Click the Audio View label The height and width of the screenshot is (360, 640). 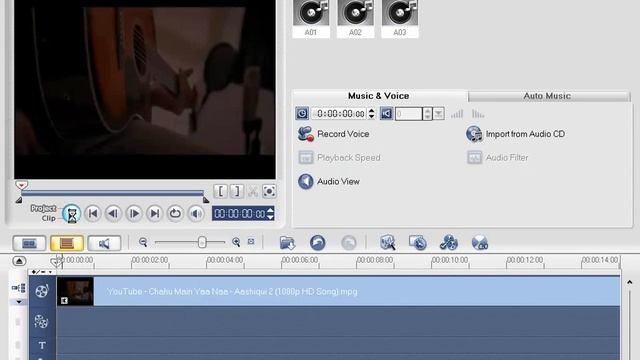[338, 181]
